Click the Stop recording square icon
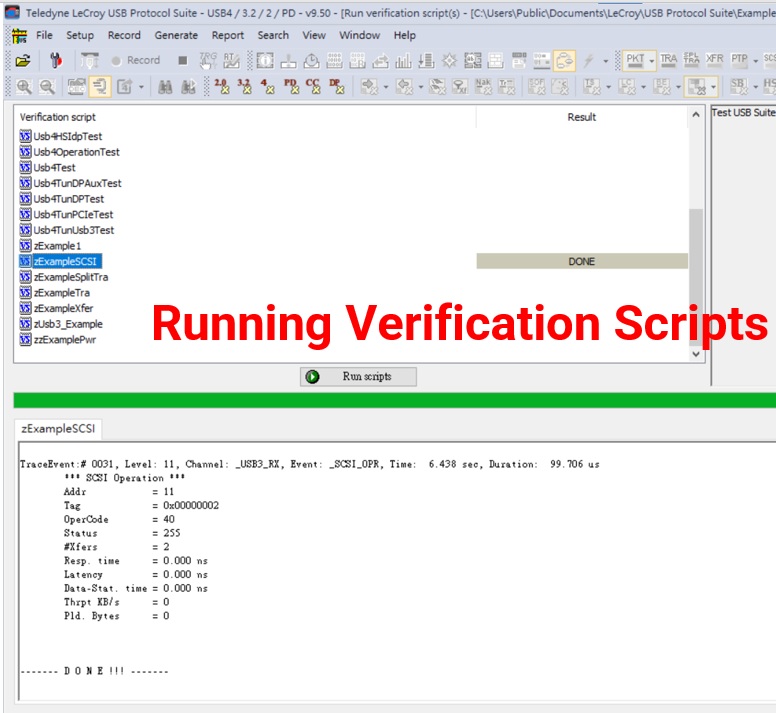776x713 pixels. click(x=182, y=61)
